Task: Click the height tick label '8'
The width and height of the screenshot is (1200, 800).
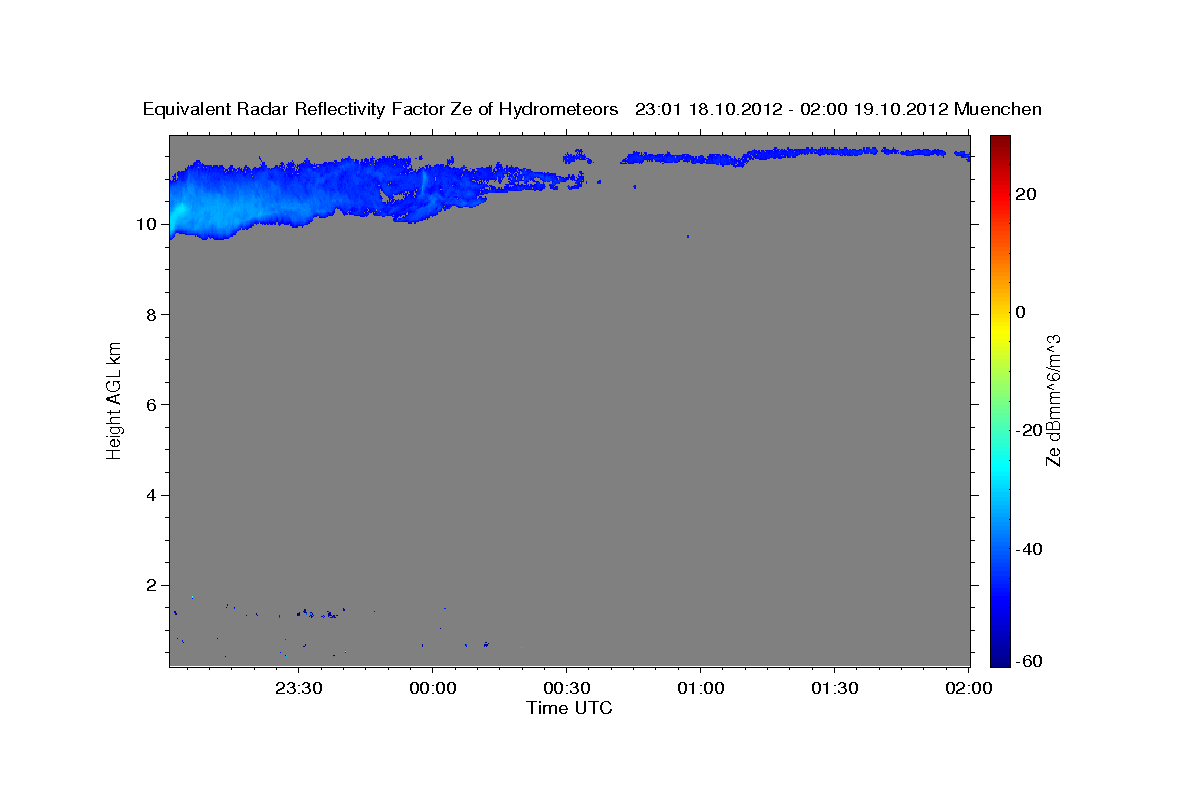Action: coord(151,314)
